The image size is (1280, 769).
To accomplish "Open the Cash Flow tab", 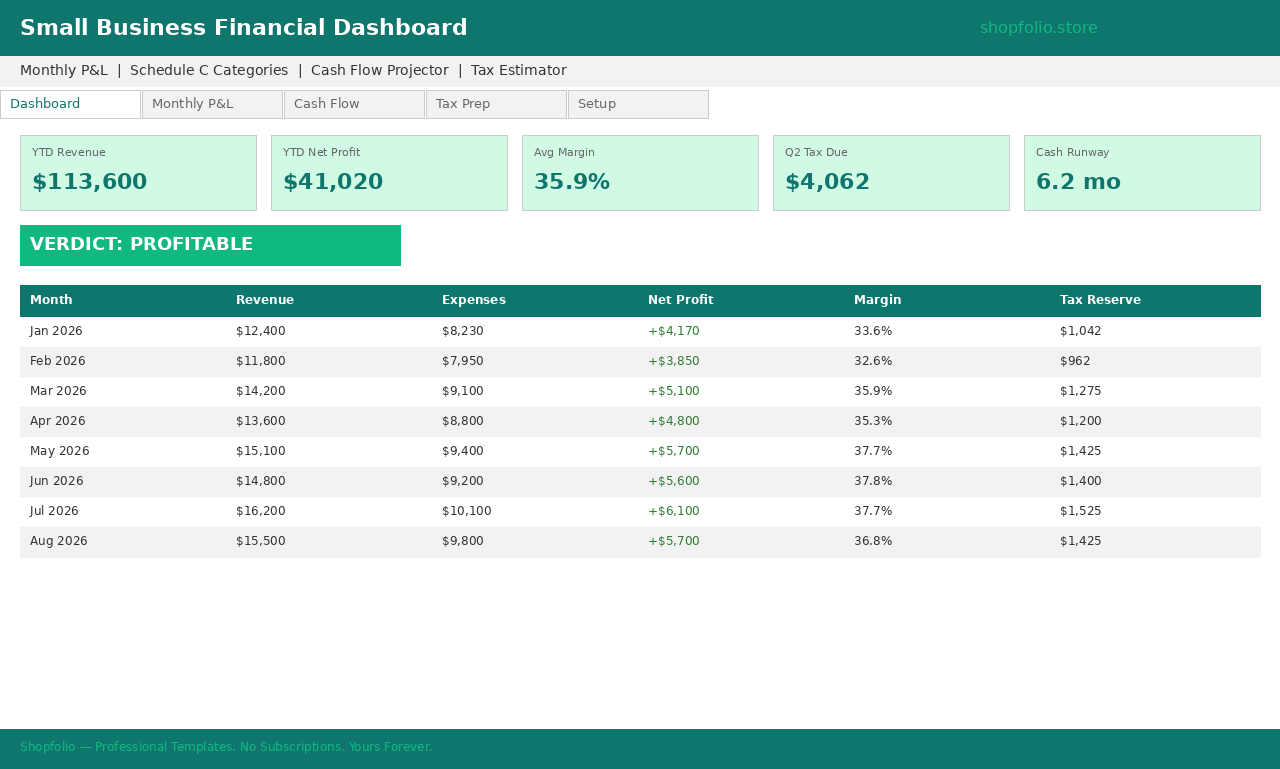I will [354, 104].
